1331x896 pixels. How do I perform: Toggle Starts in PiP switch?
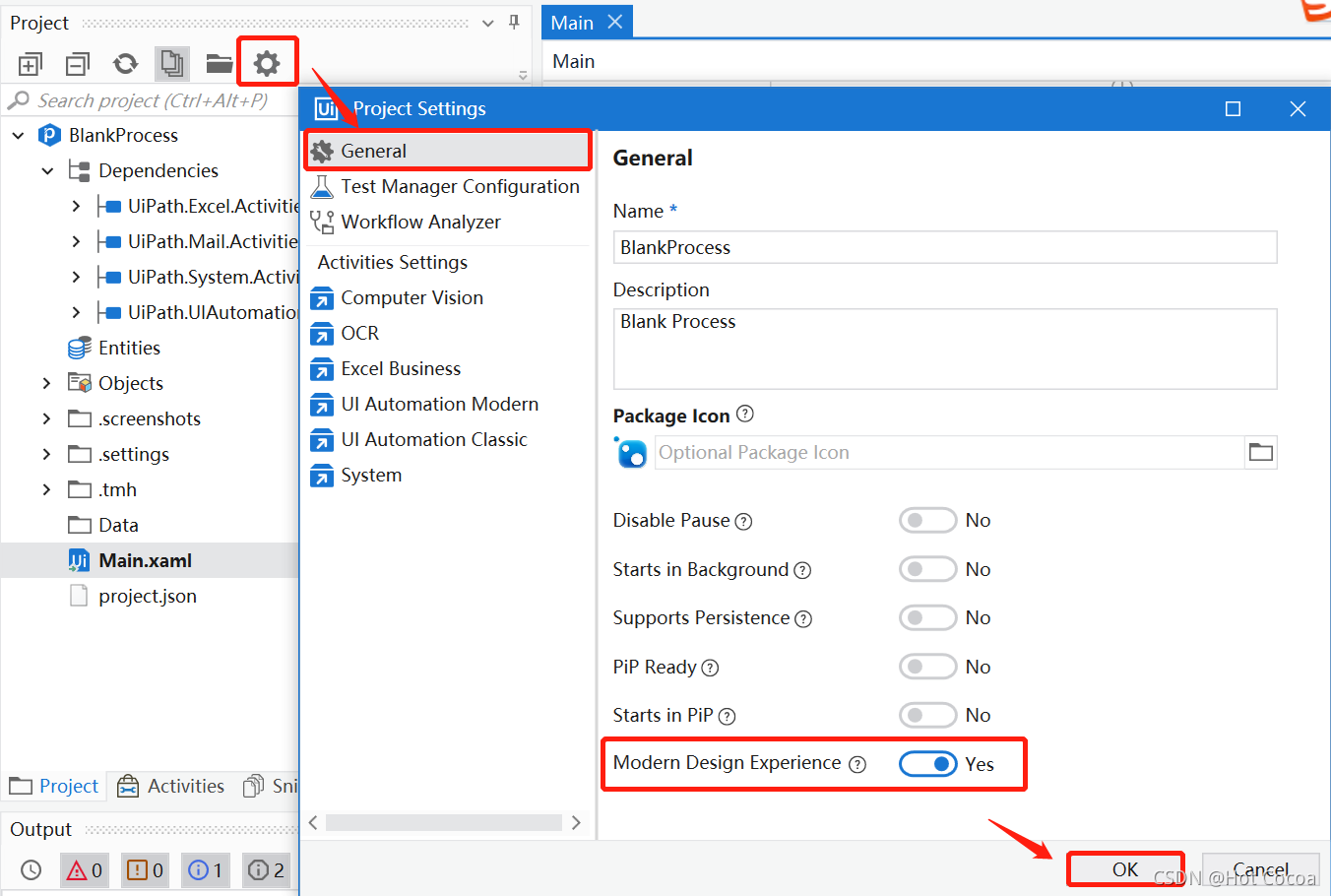coord(927,715)
